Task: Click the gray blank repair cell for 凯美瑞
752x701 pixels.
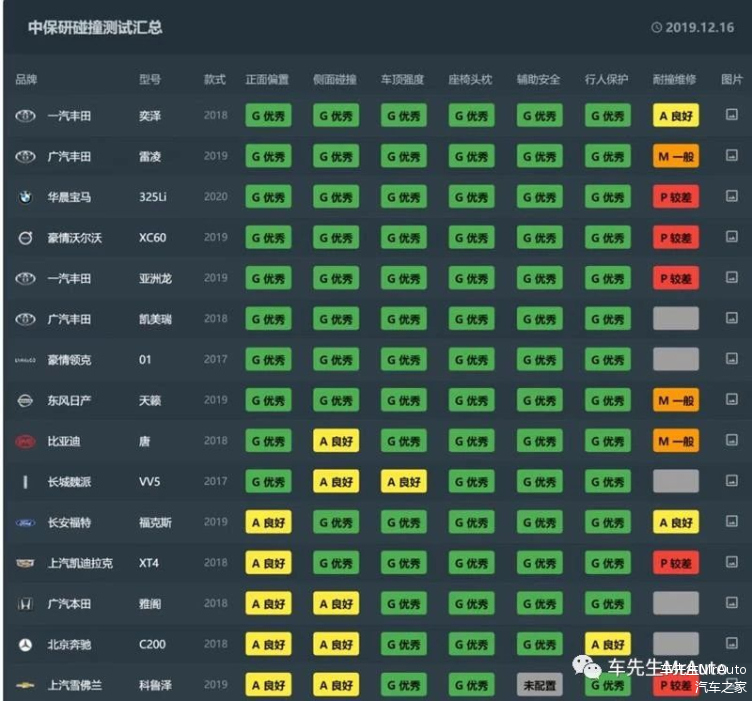Action: [x=676, y=319]
